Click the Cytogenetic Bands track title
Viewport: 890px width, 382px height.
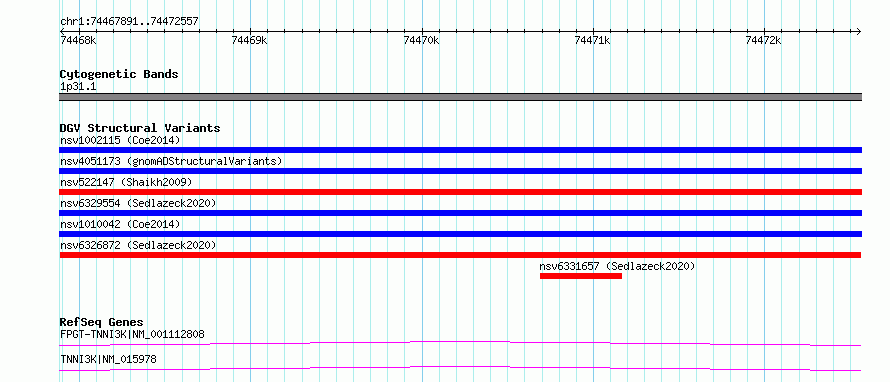[x=119, y=74]
